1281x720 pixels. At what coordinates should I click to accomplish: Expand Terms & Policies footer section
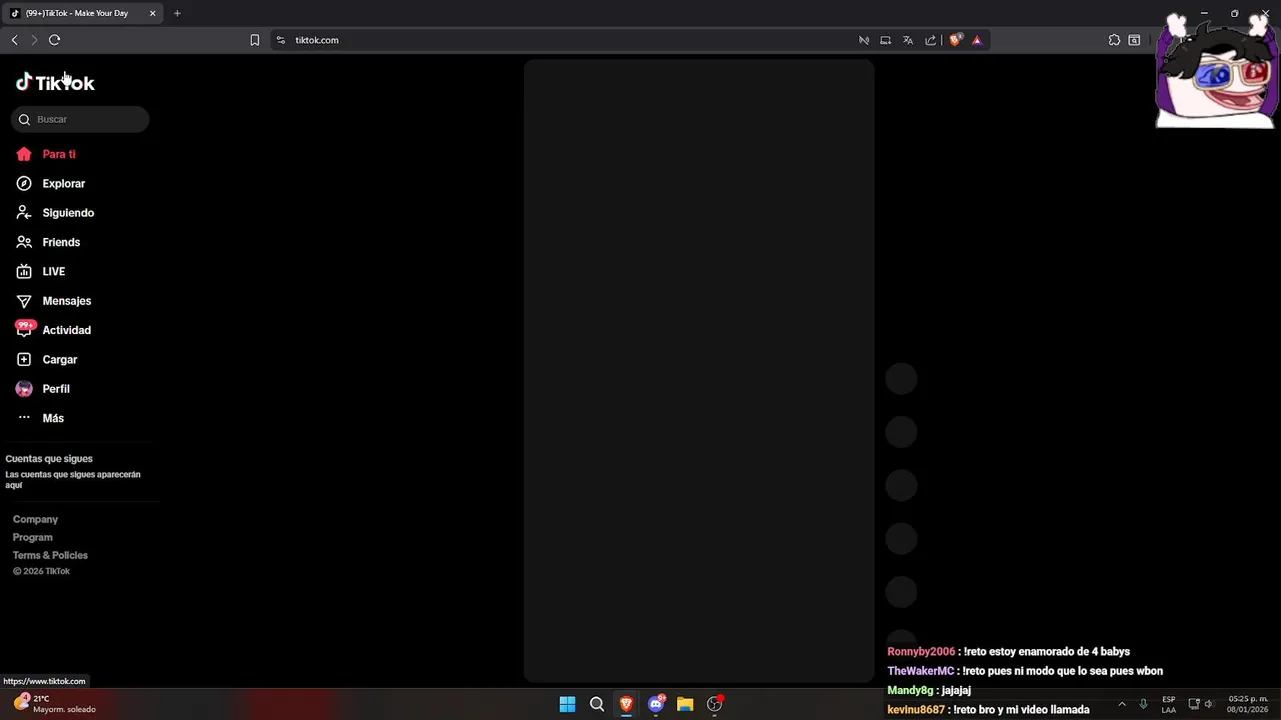(x=50, y=555)
